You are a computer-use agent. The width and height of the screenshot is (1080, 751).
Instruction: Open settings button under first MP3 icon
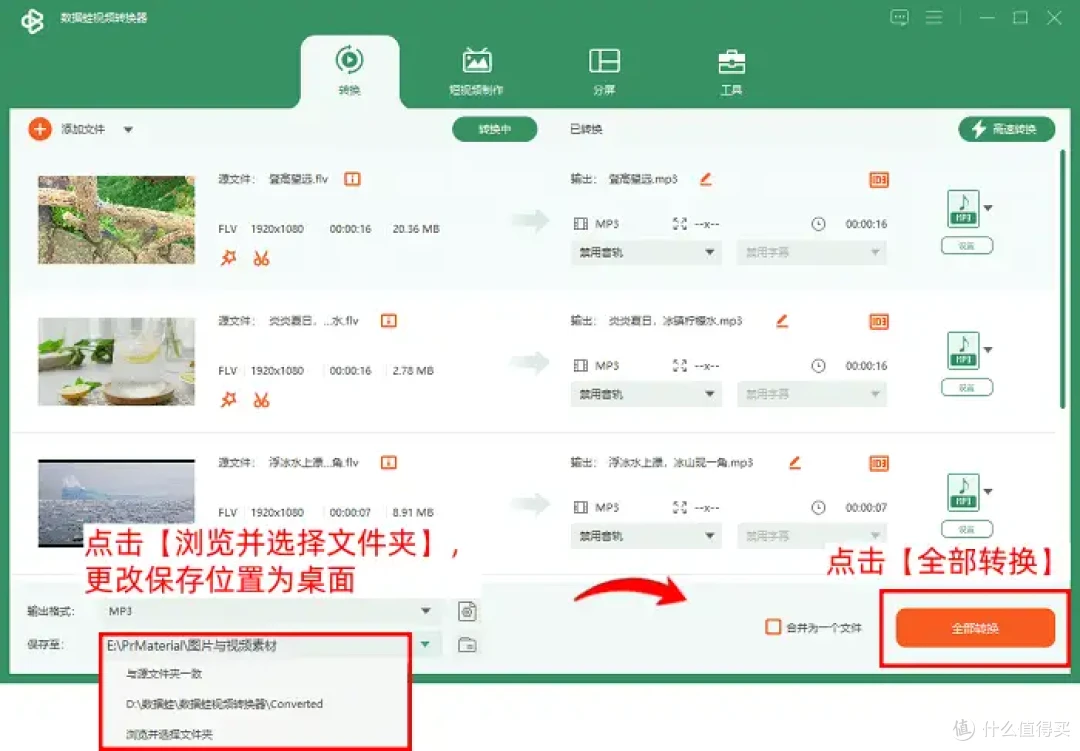pos(967,246)
